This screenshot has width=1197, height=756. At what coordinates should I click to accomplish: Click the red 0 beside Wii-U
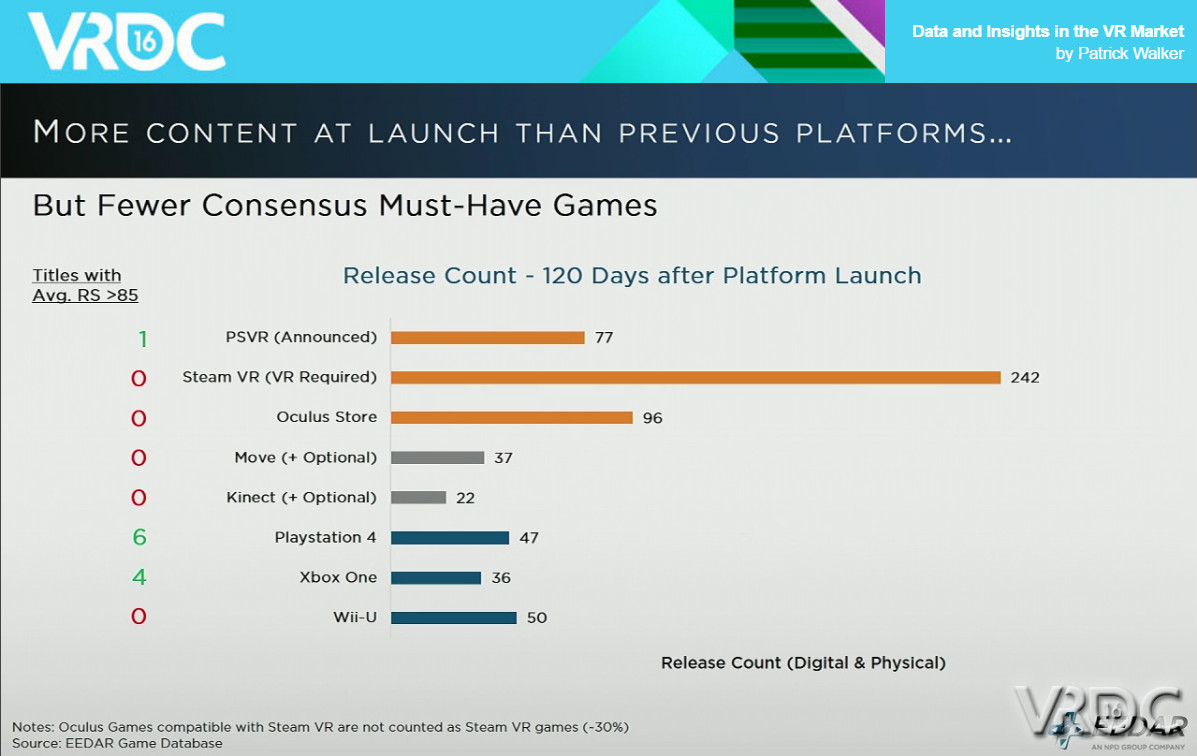coord(138,615)
